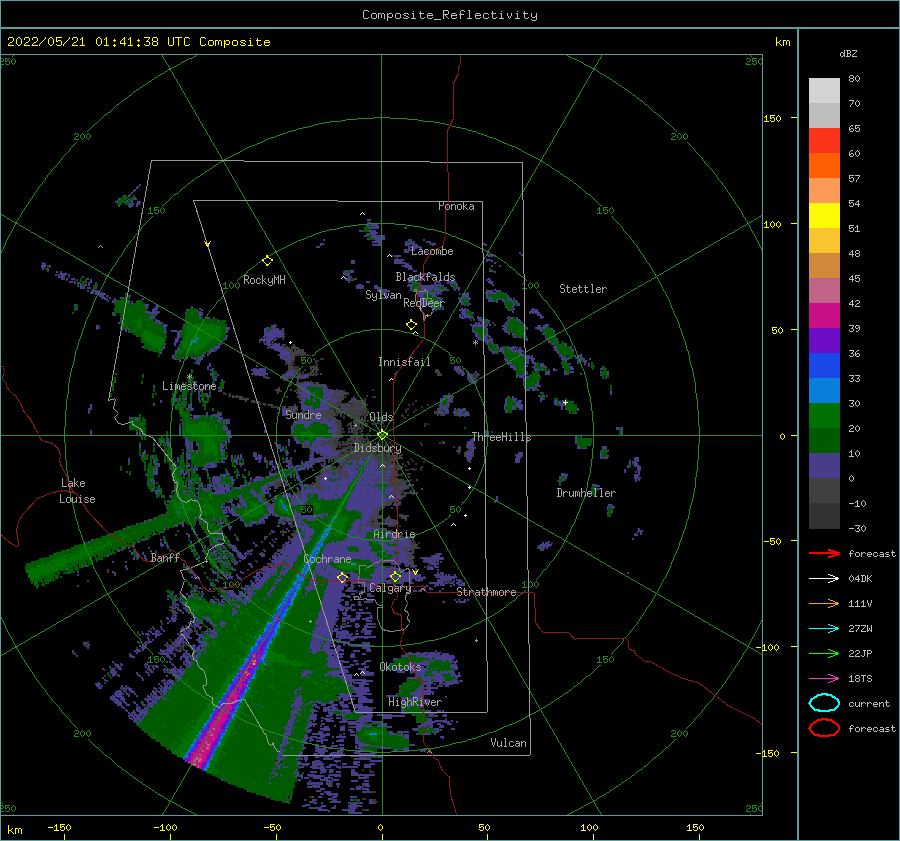Click the Limestone label
Image resolution: width=900 pixels, height=841 pixels.
189,386
